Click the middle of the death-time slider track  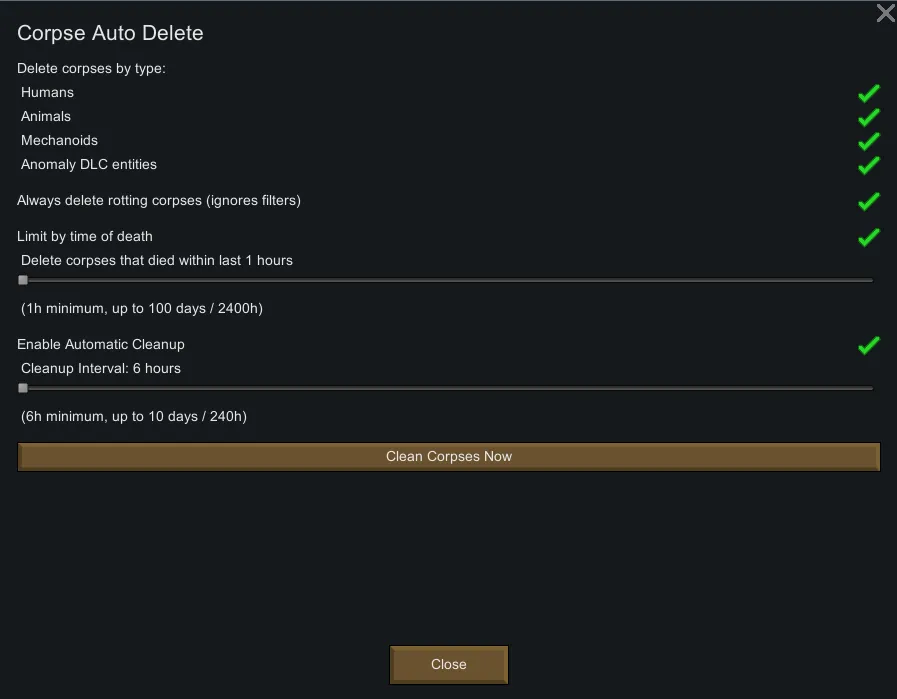point(447,280)
